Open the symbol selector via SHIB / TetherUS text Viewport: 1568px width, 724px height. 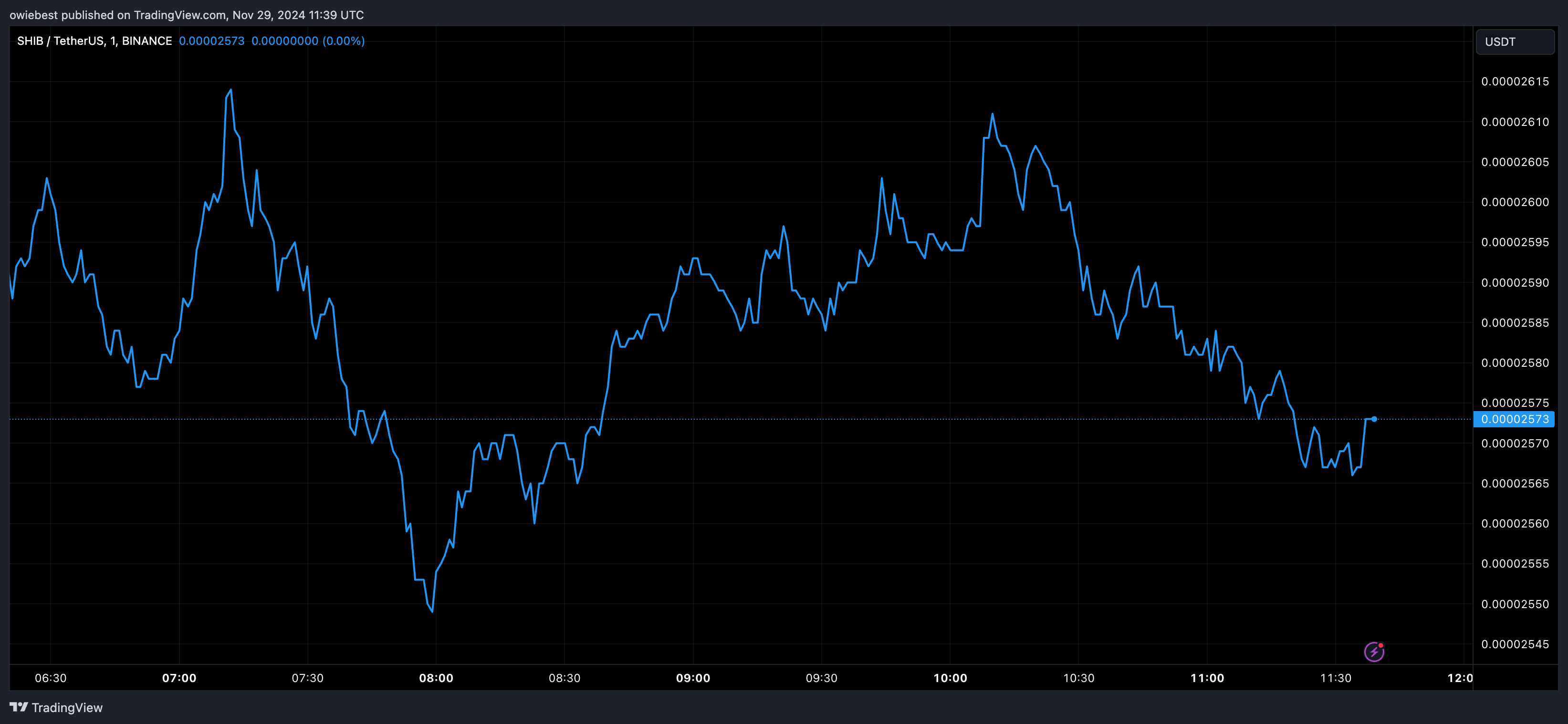click(x=61, y=41)
